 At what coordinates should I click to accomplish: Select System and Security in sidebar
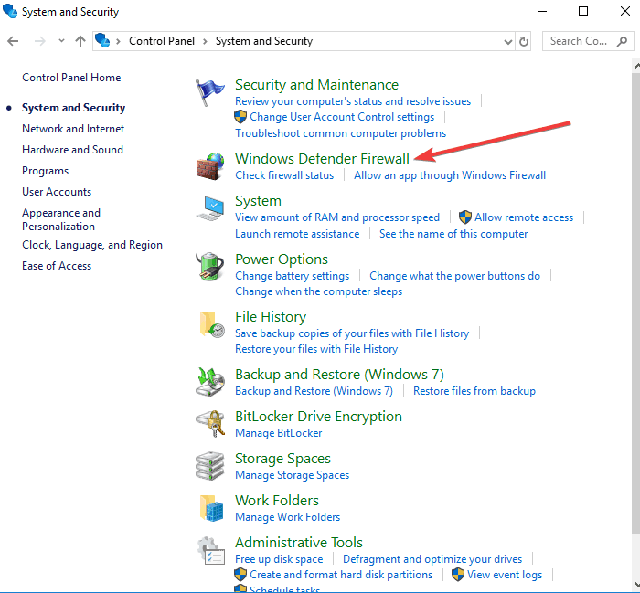click(73, 107)
